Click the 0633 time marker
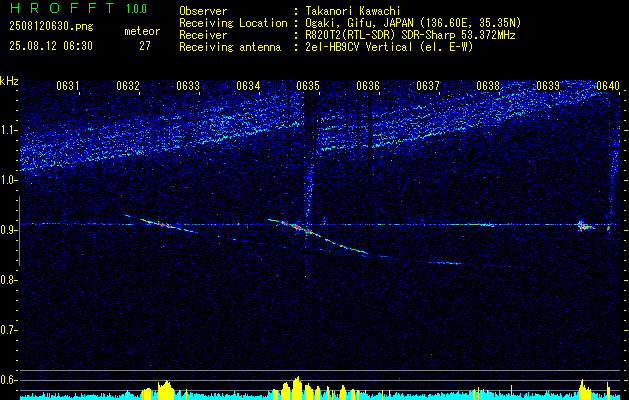Screen dimensions: 629x400 [188, 86]
